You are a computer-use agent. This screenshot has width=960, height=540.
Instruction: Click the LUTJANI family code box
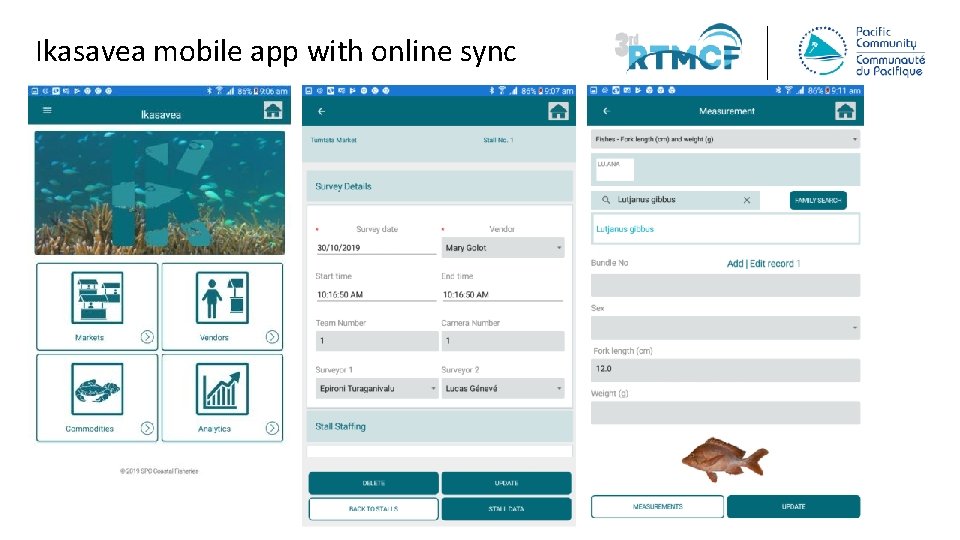pyautogui.click(x=615, y=170)
